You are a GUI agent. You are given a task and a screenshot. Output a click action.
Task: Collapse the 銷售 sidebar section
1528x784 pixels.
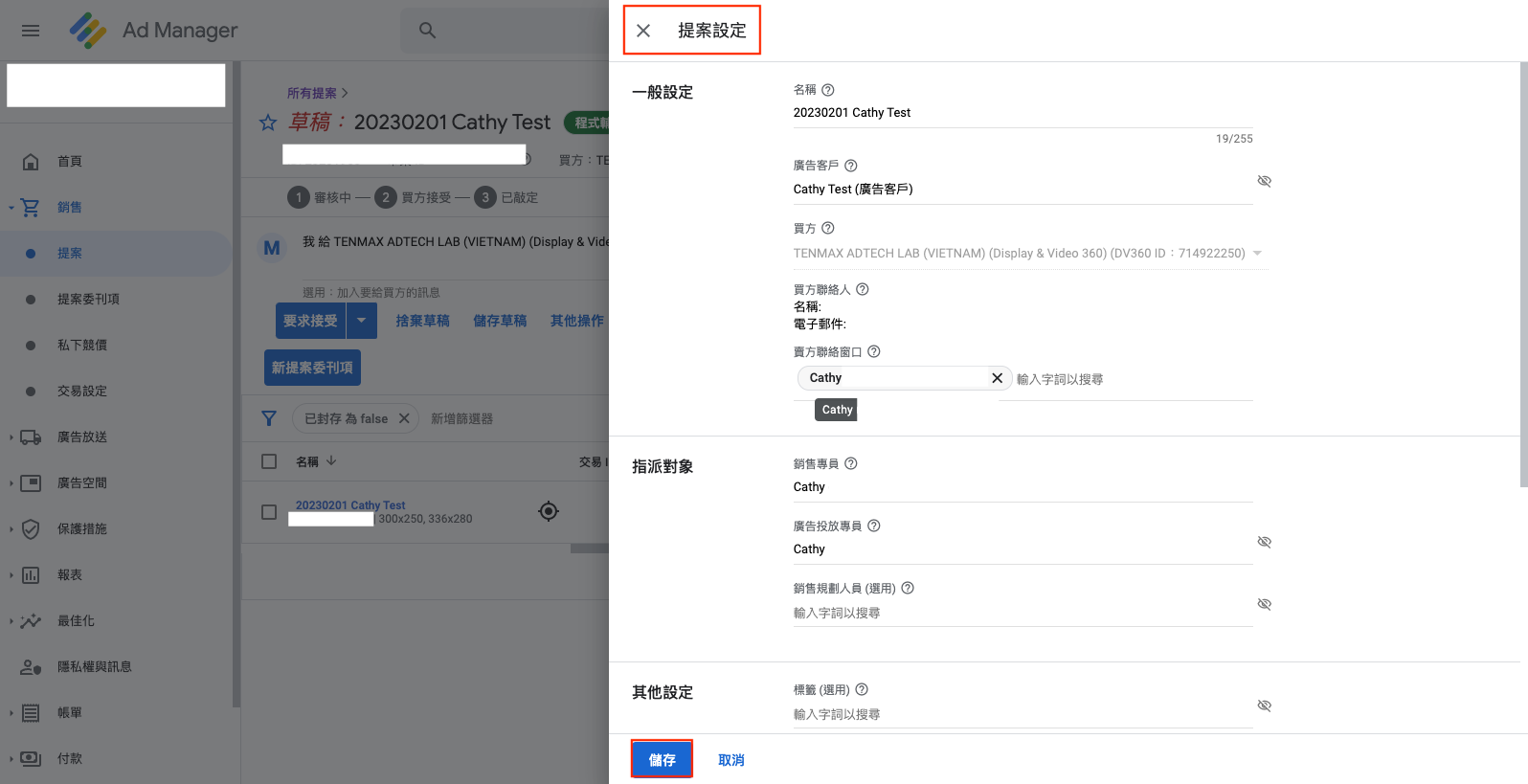tap(11, 207)
